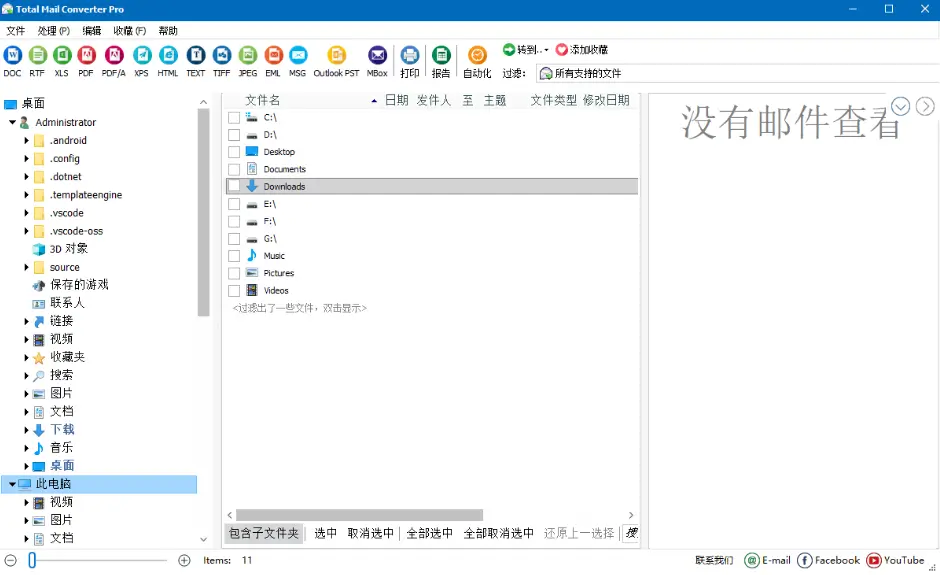This screenshot has height=575, width=940.
Task: Click the folder tree vertical scrollbar
Action: point(203,212)
